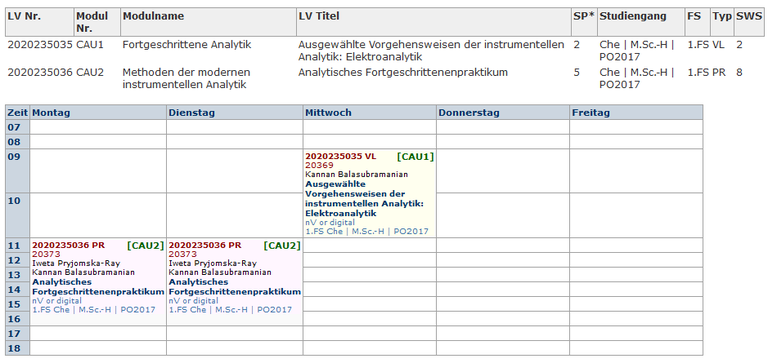The width and height of the screenshot is (768, 363).
Task: Click number 20369 in the Mittwoch lecture
Action: pyautogui.click(x=319, y=166)
